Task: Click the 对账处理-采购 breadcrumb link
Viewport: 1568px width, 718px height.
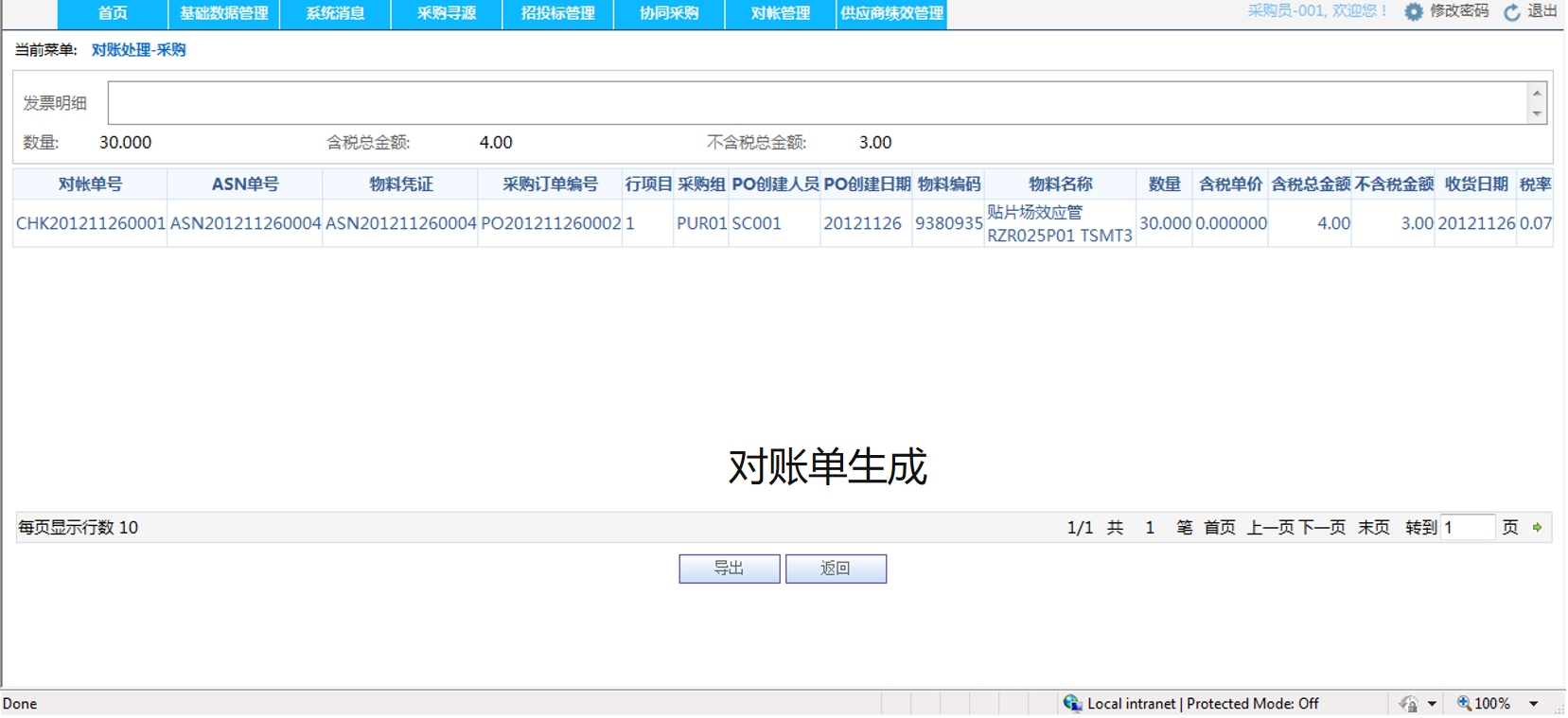Action: (138, 50)
